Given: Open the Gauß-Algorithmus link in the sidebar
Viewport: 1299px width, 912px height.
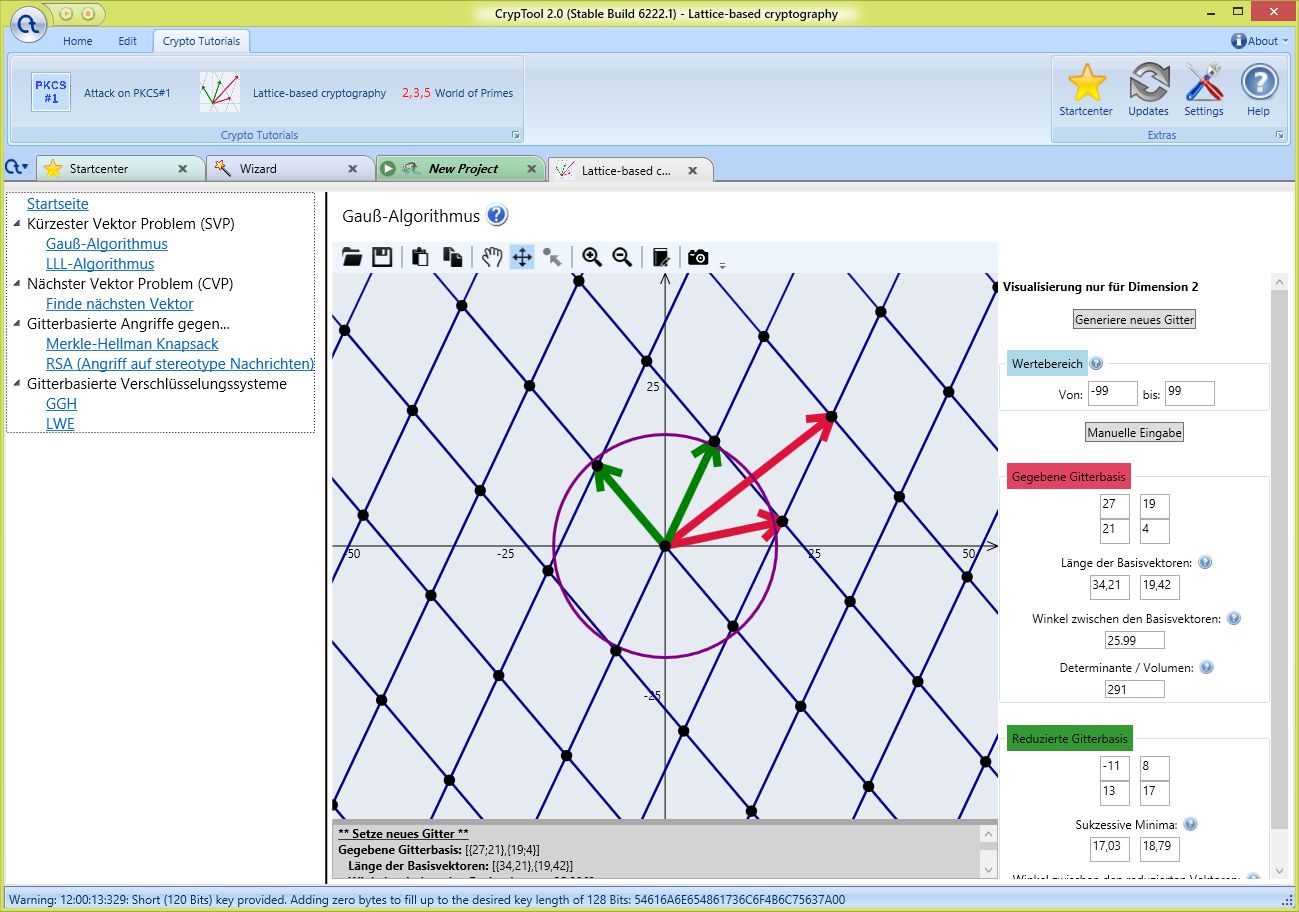Looking at the screenshot, I should (x=107, y=244).
